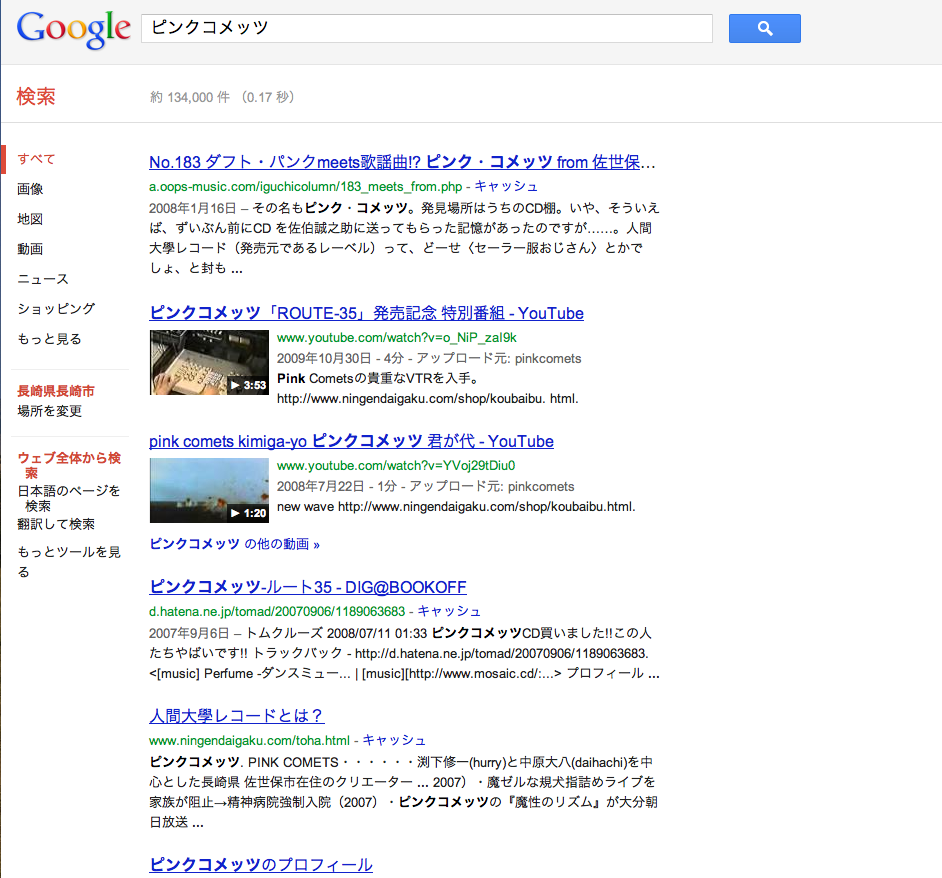Open pink comets kimiga-yo YouTube result
The width and height of the screenshot is (942, 878).
click(x=351, y=441)
